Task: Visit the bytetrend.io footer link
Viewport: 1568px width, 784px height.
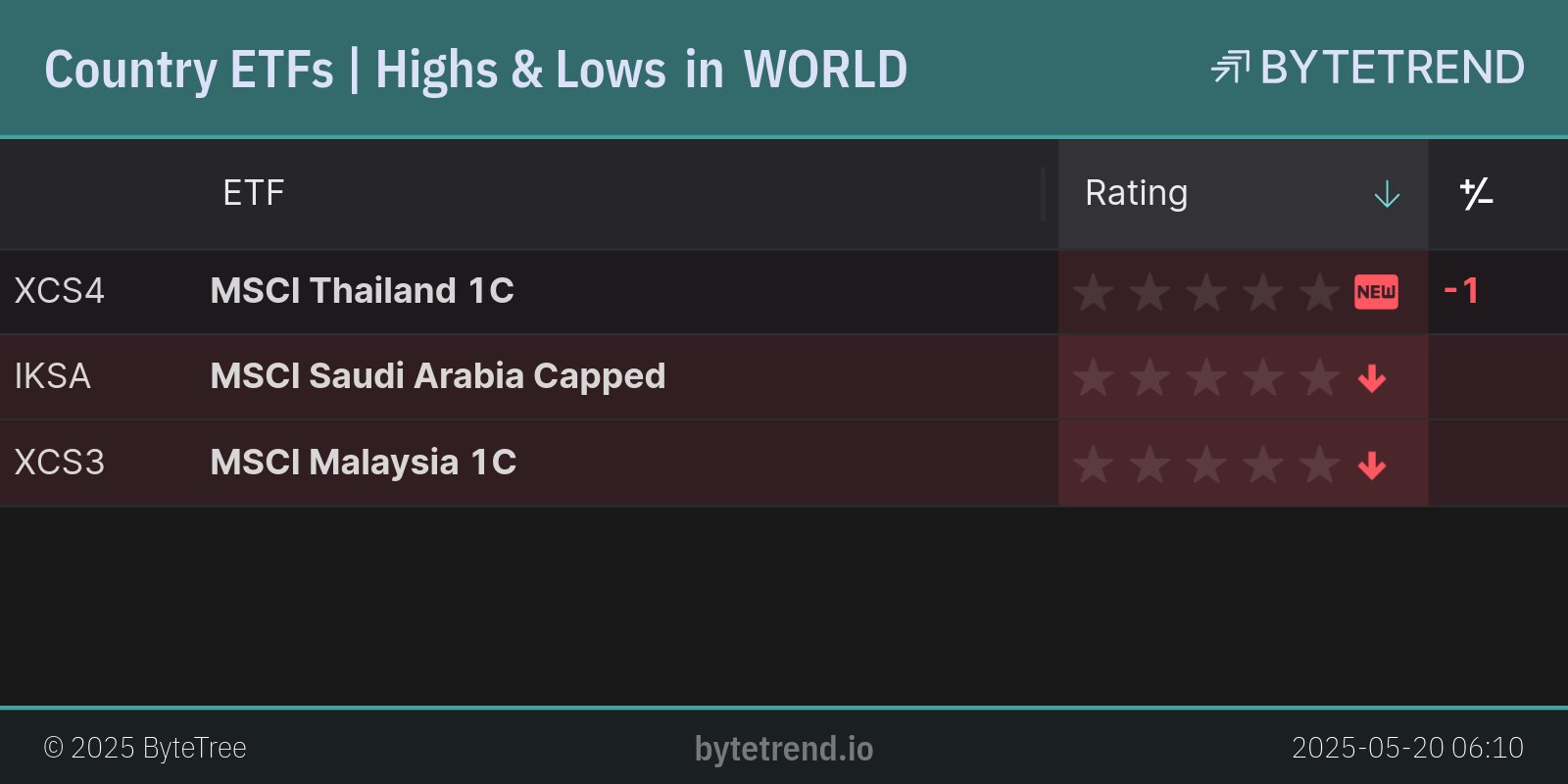Action: [783, 749]
